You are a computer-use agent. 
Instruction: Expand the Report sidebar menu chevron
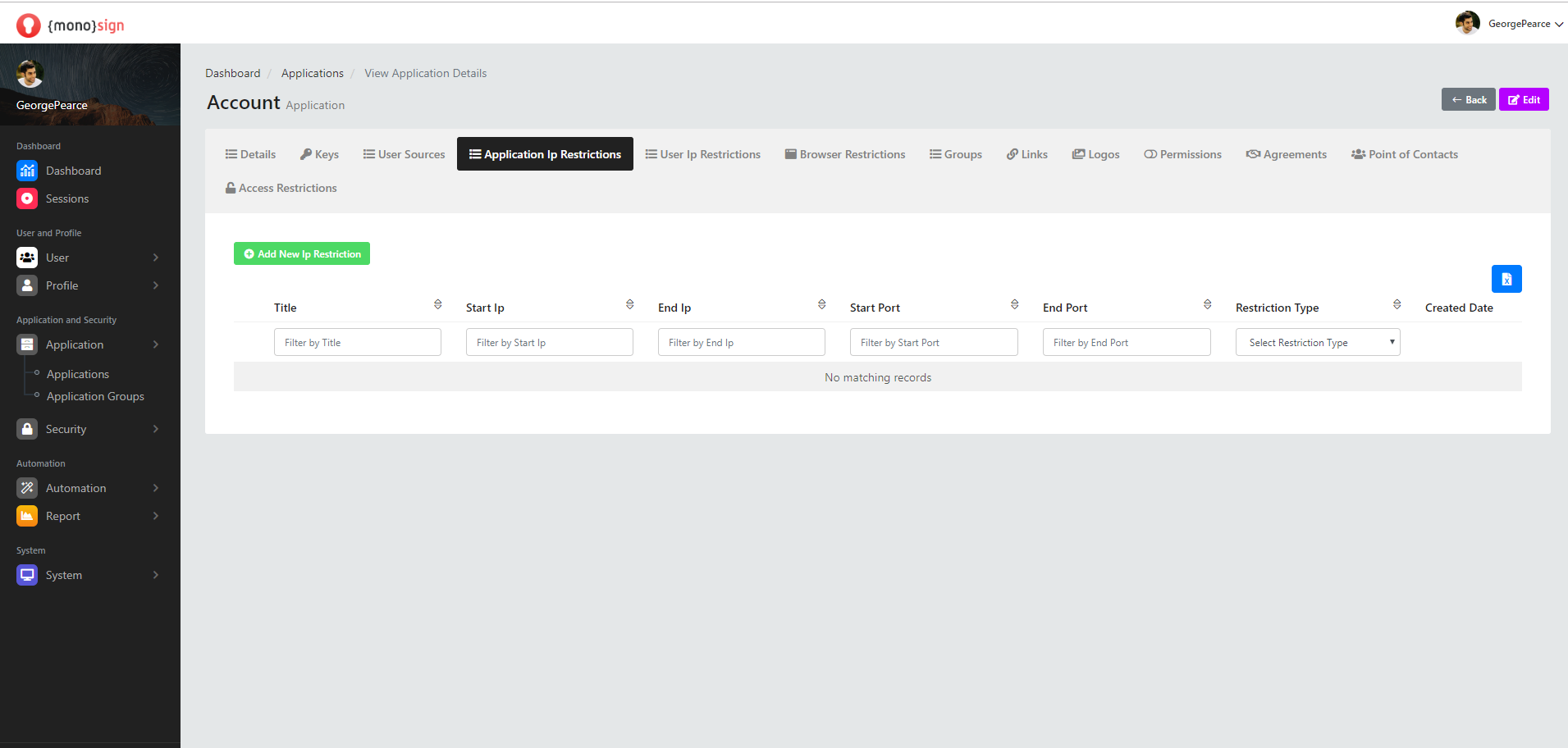pos(156,516)
